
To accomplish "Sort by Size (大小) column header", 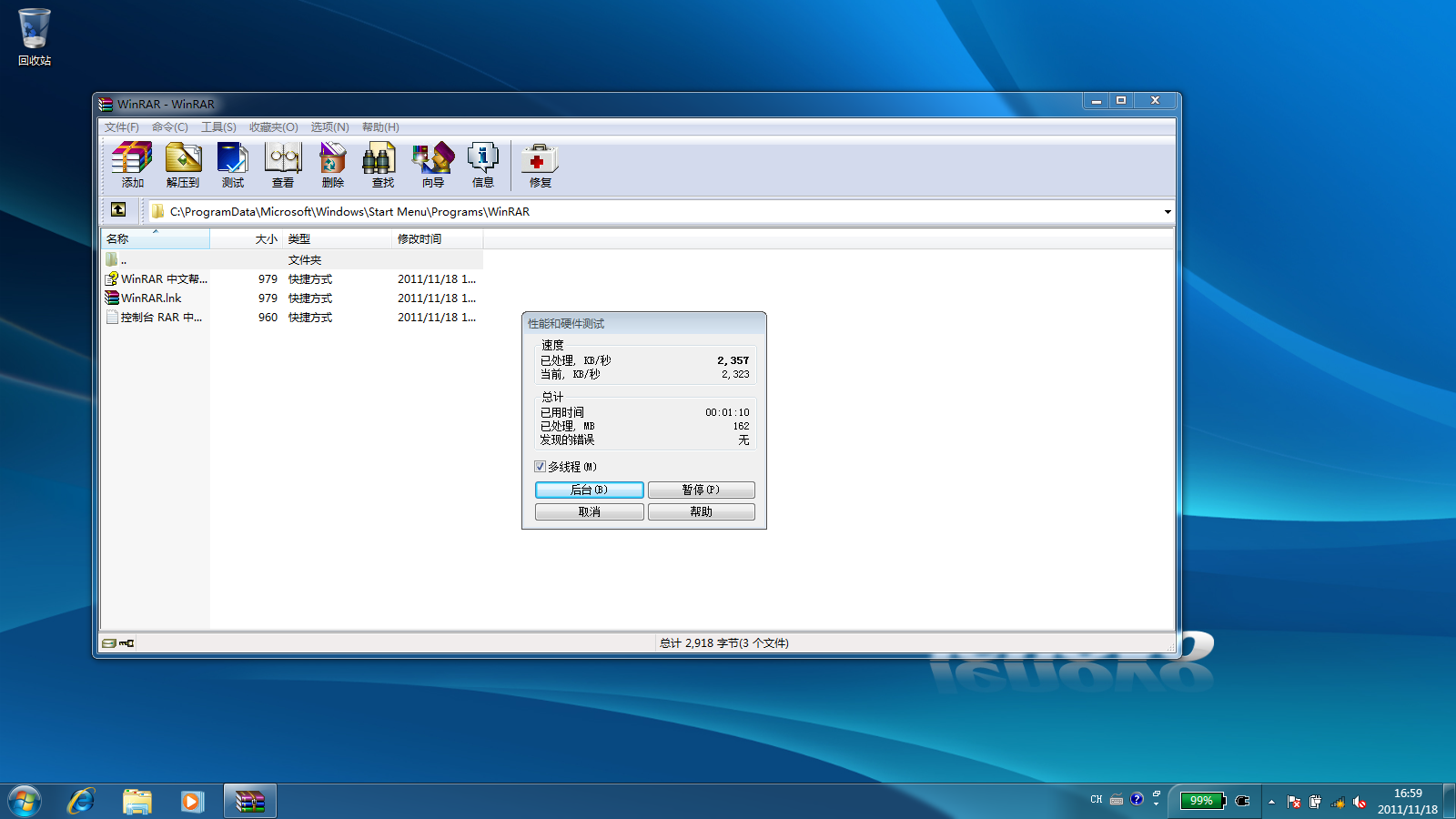I will tap(247, 239).
